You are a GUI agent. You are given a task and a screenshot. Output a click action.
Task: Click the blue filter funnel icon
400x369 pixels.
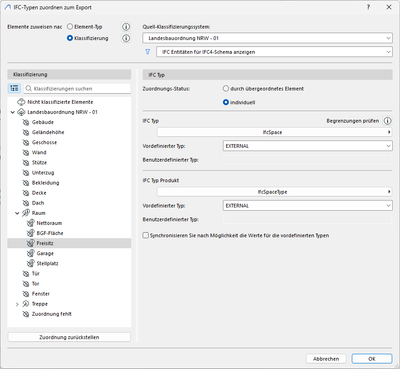click(x=148, y=52)
